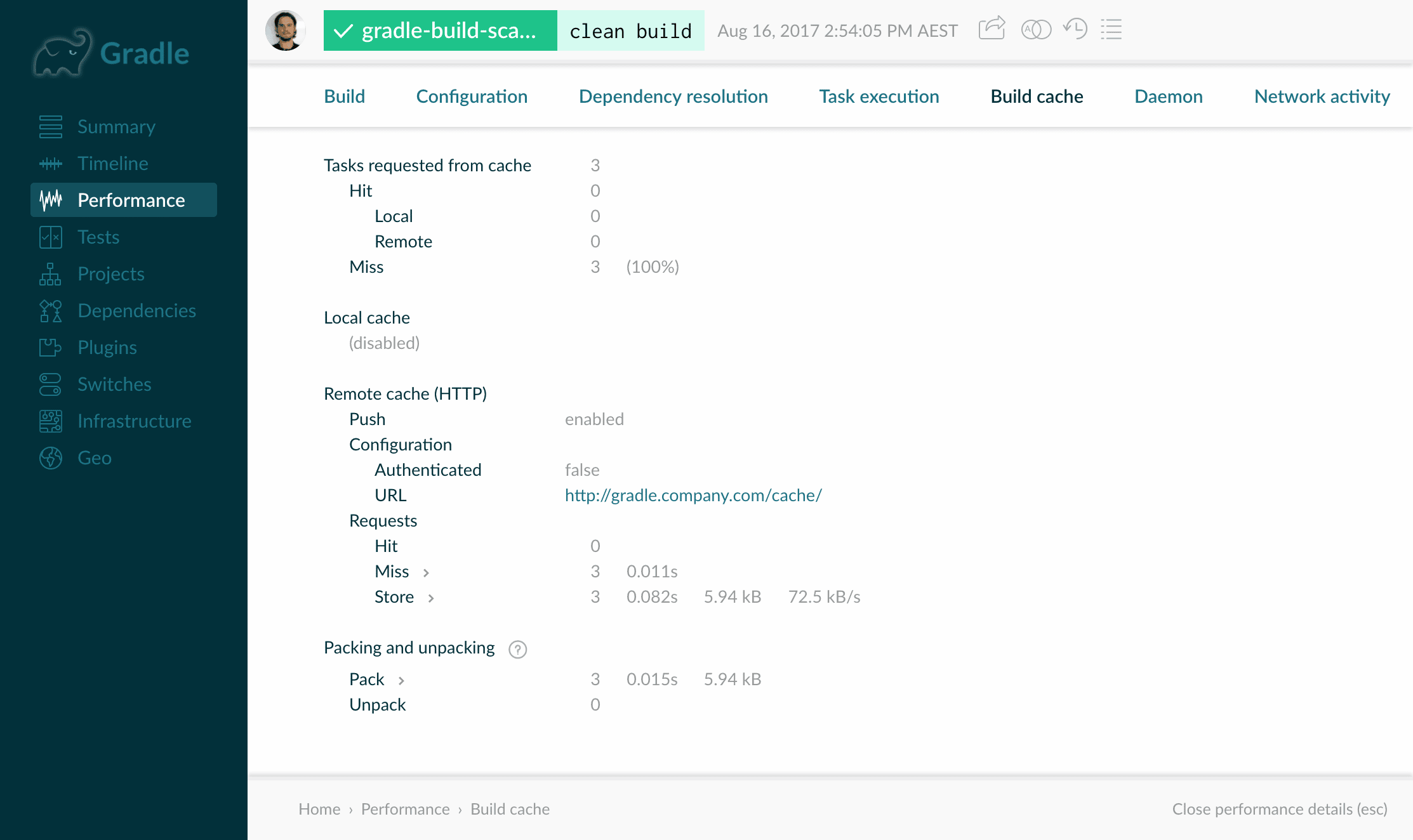Open Switches in the sidebar
Image resolution: width=1413 pixels, height=840 pixels.
click(x=114, y=384)
